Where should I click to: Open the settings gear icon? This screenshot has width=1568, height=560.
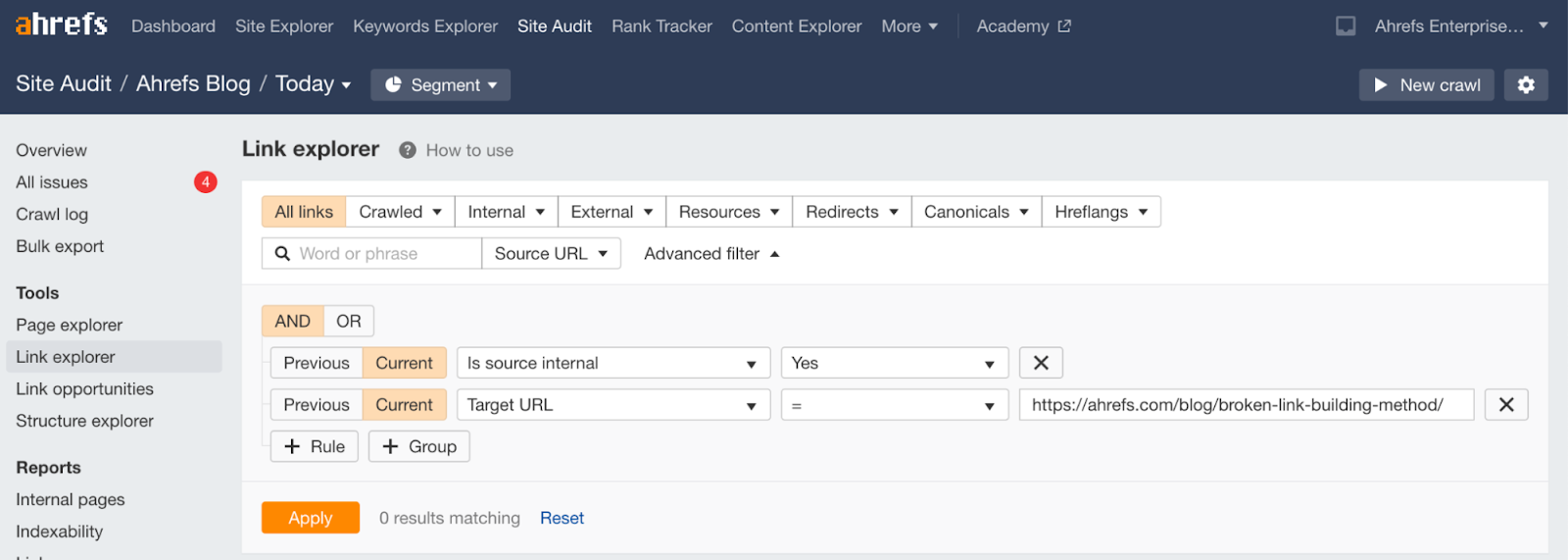click(1526, 85)
